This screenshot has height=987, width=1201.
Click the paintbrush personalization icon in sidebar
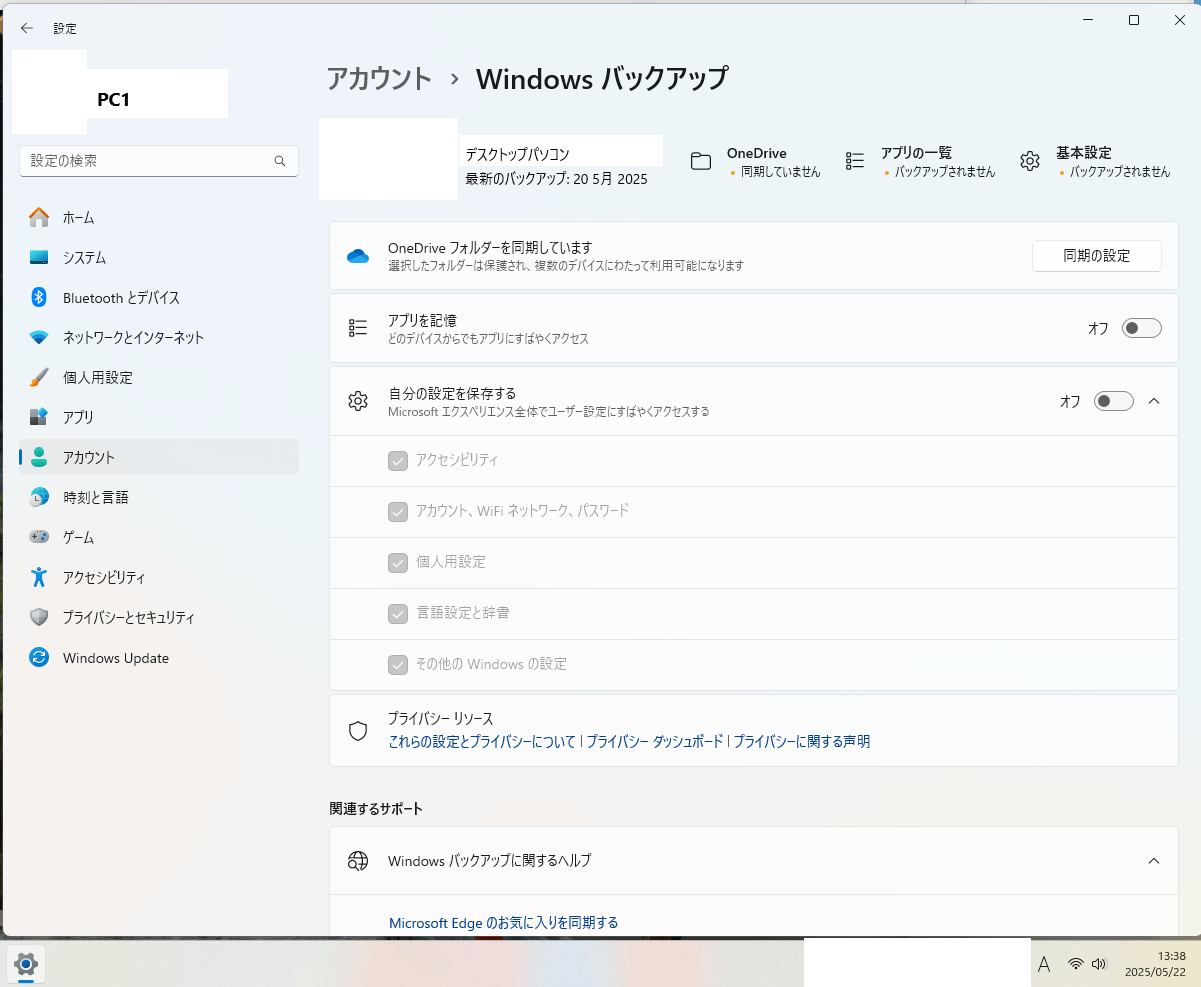pos(39,377)
